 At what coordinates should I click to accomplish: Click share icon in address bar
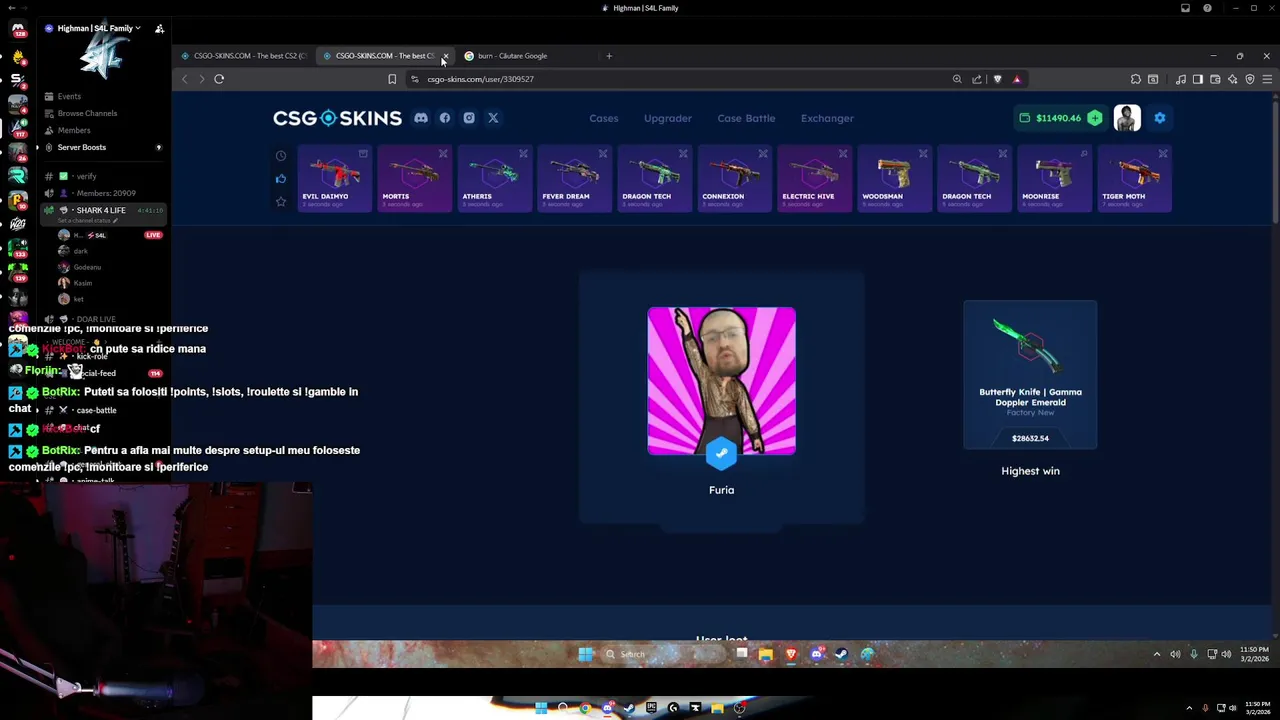pyautogui.click(x=977, y=79)
